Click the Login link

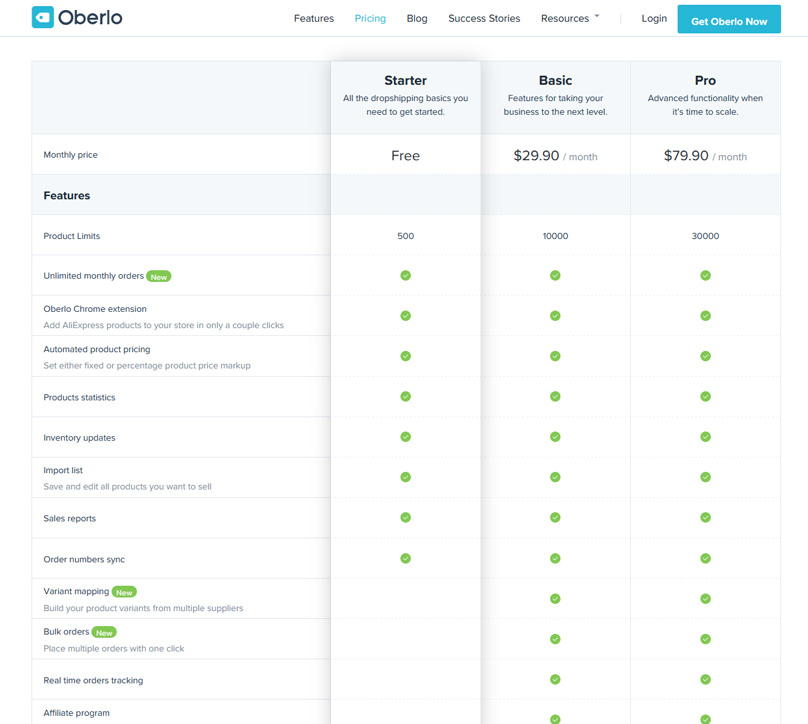tap(654, 19)
